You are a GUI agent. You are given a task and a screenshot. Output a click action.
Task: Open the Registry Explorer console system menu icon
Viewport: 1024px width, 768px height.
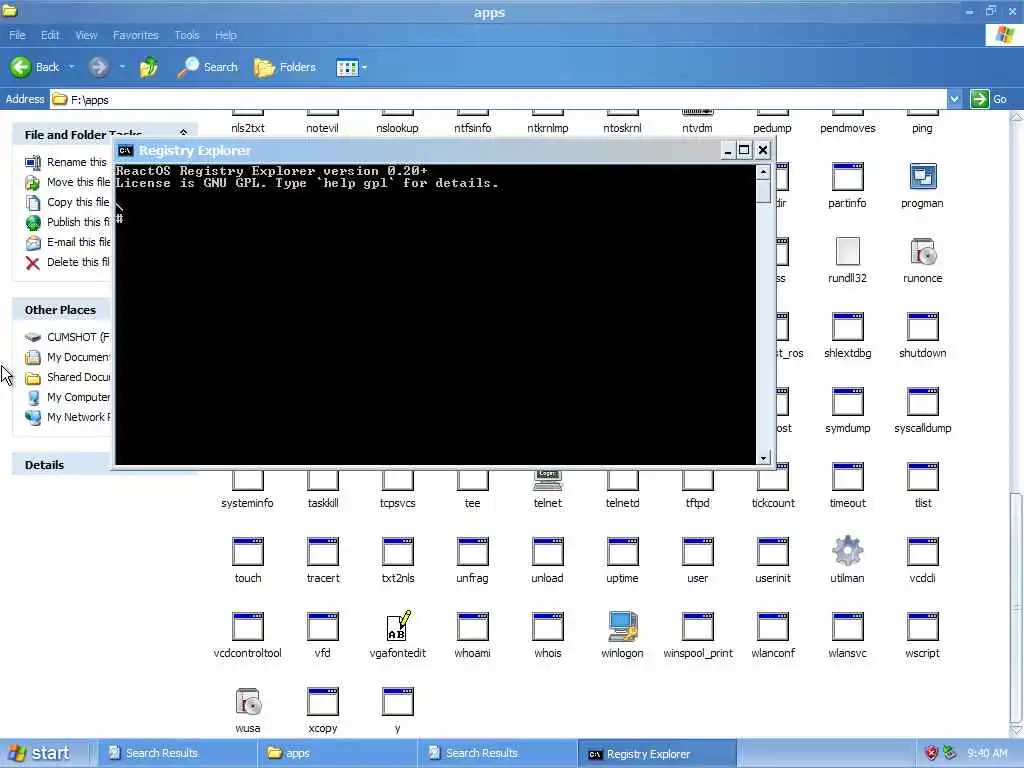tap(125, 151)
